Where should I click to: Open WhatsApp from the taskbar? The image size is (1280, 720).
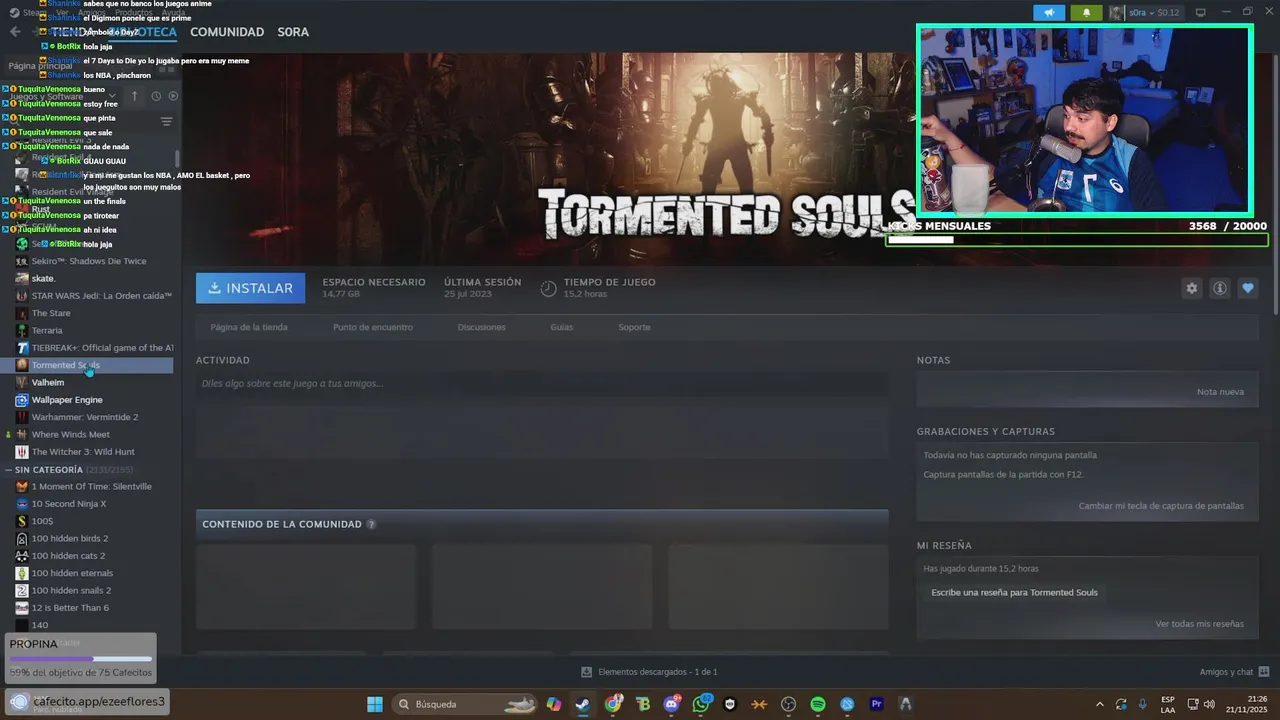click(701, 704)
